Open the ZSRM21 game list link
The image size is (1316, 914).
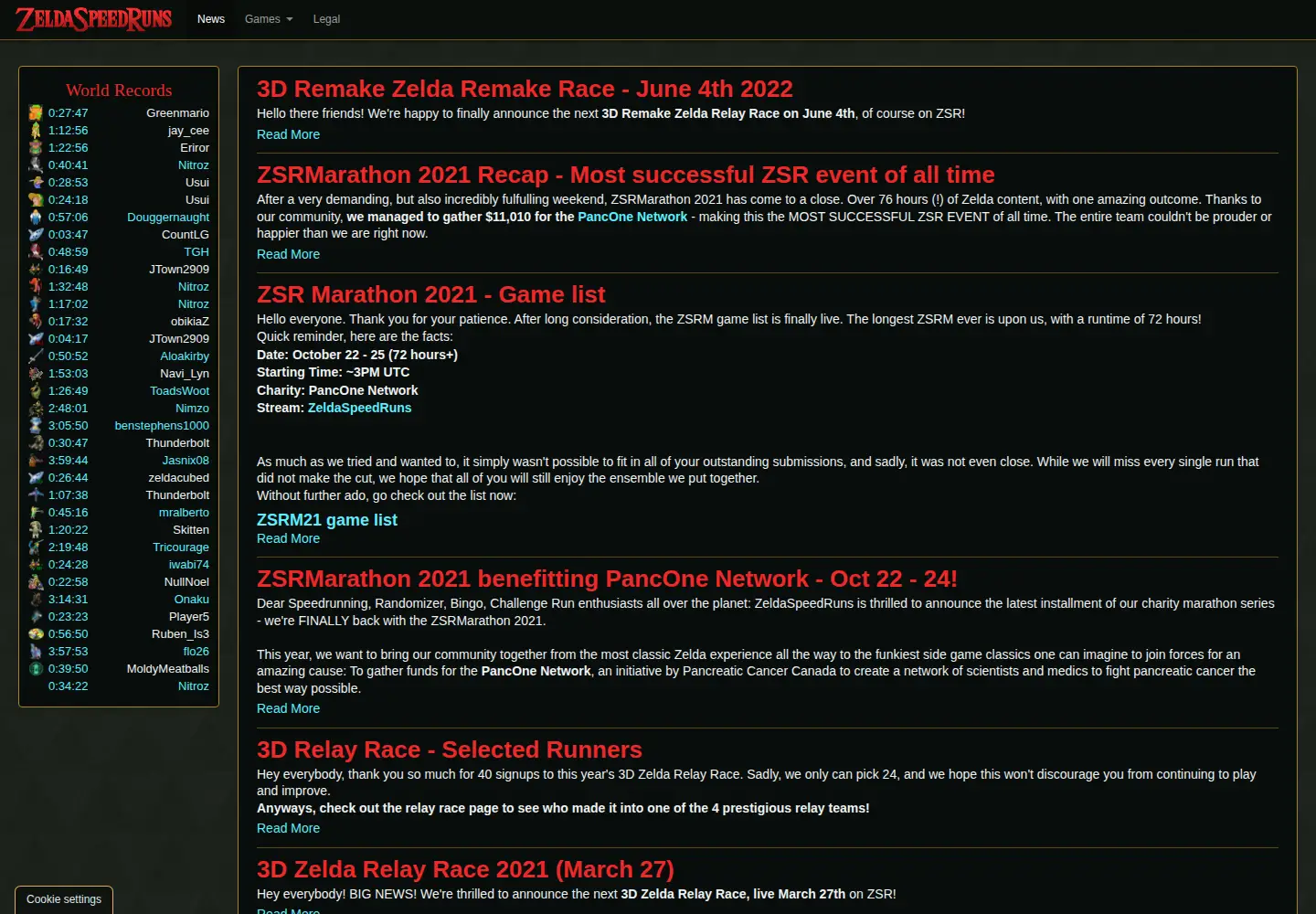(327, 520)
